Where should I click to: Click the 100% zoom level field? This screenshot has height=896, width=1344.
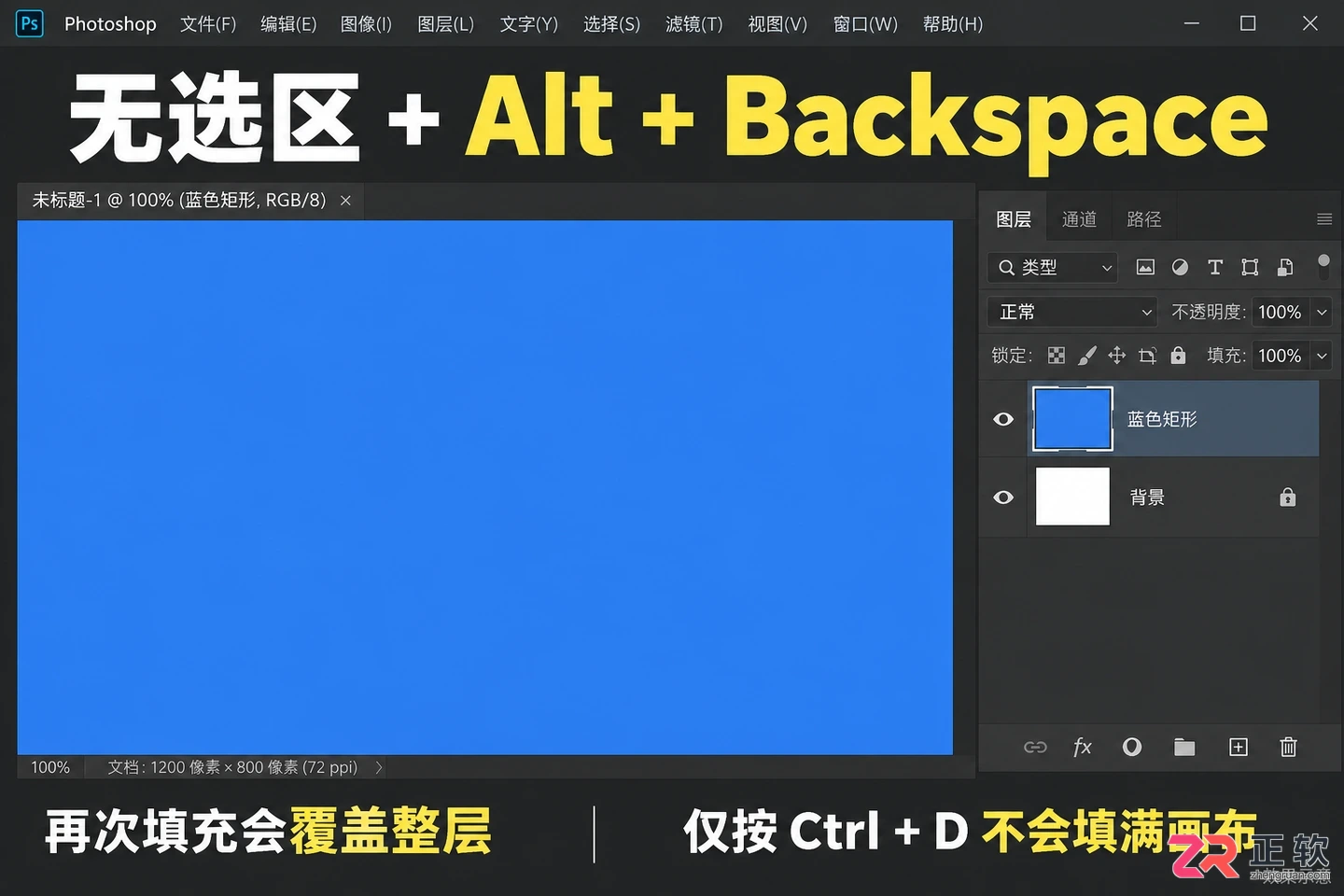pyautogui.click(x=50, y=767)
